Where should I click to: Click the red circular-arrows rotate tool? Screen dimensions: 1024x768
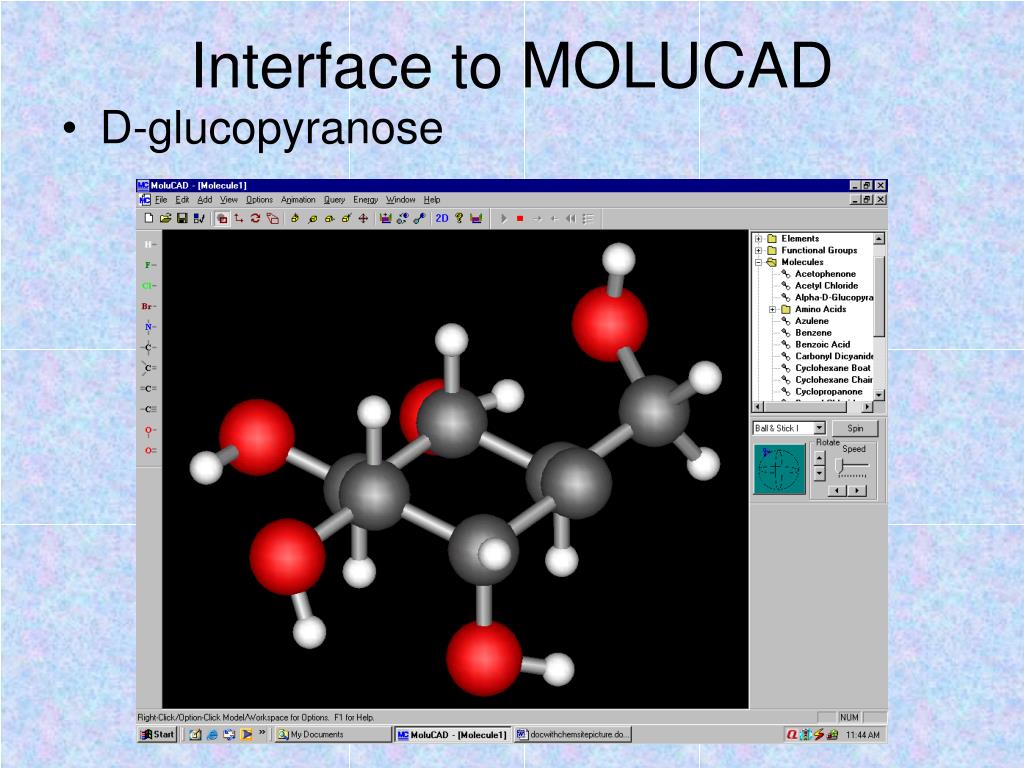tap(255, 218)
